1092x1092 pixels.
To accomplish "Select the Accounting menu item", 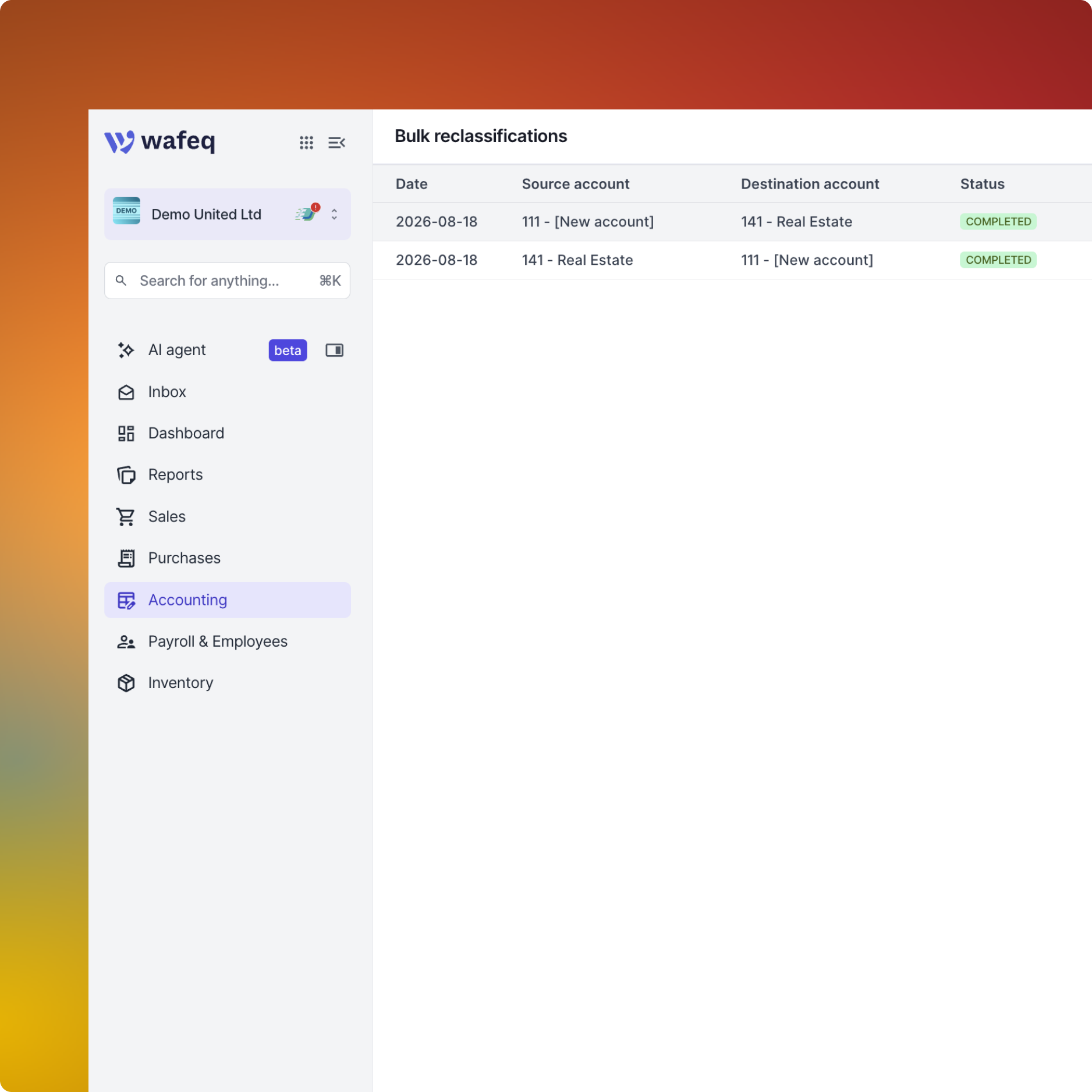I will [x=228, y=600].
